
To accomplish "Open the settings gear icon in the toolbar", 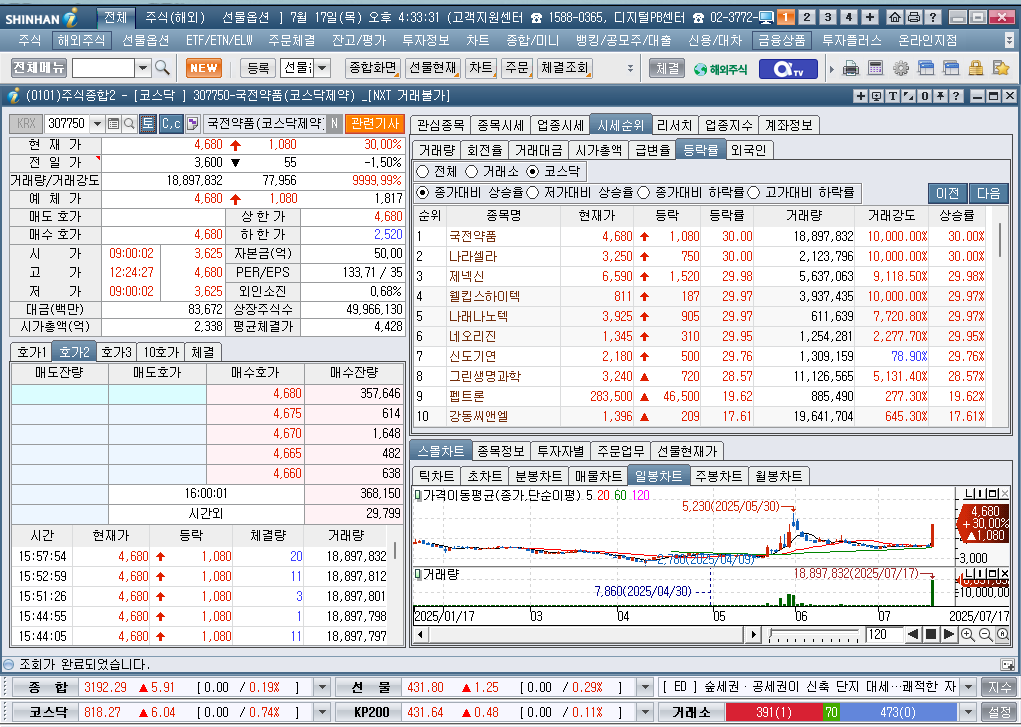I will tap(901, 68).
